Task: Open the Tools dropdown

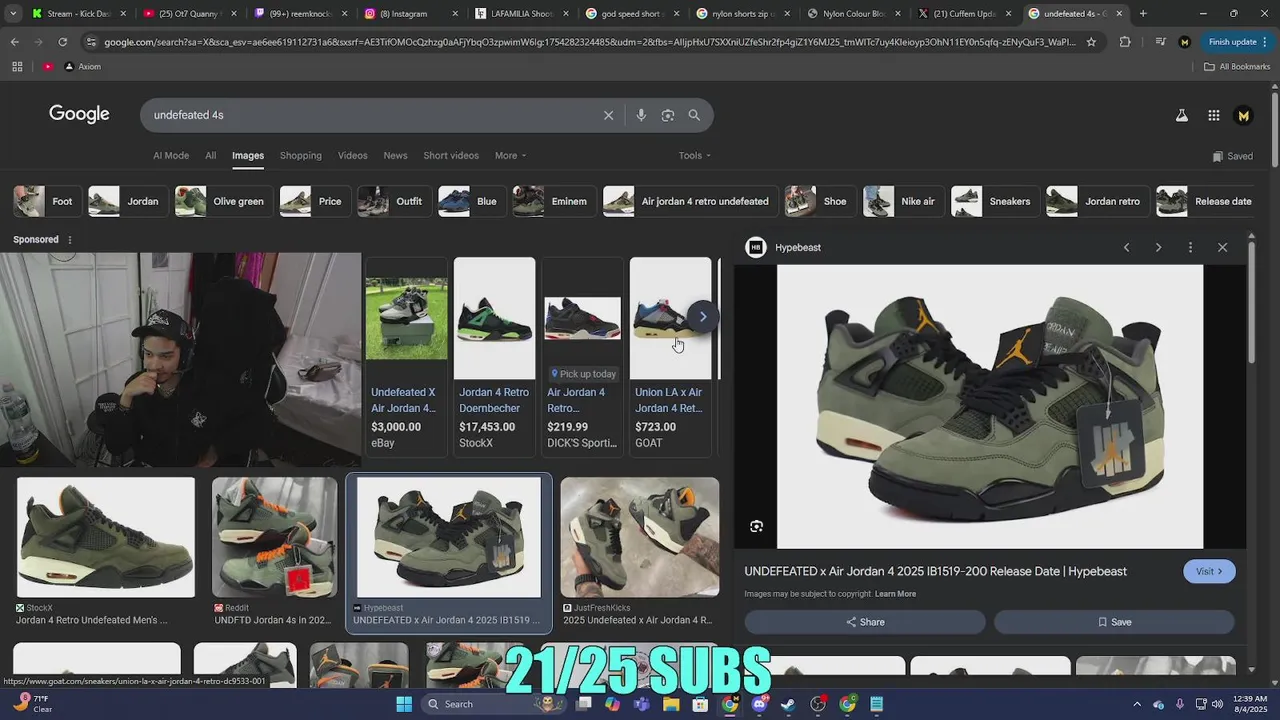Action: click(x=694, y=155)
